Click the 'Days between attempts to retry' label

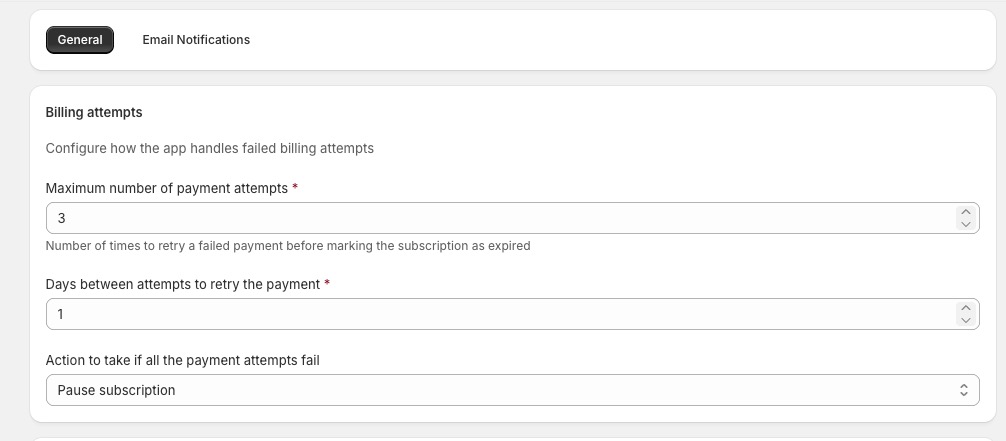click(x=183, y=284)
